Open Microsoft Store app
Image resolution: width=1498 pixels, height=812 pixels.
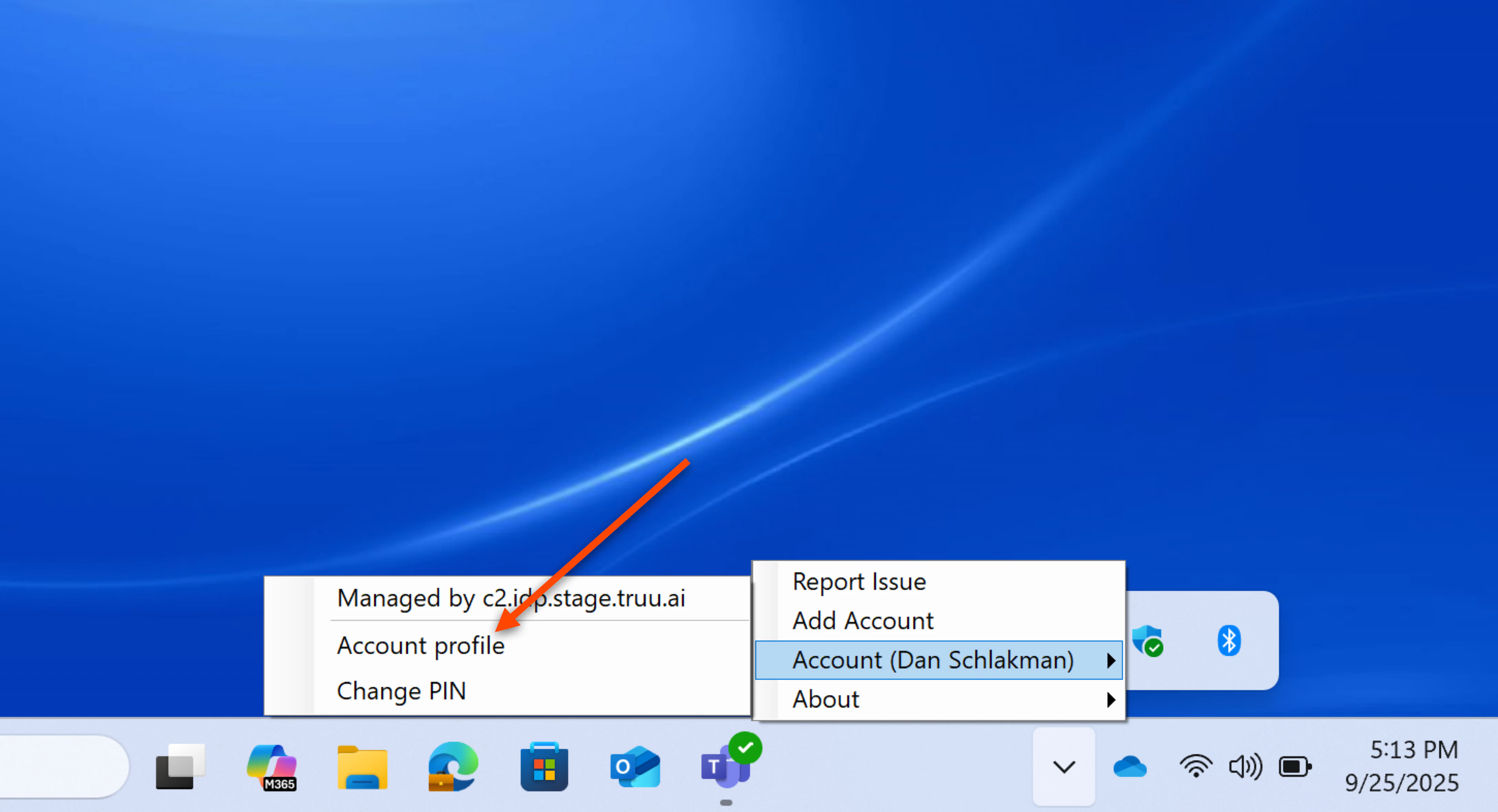(544, 767)
